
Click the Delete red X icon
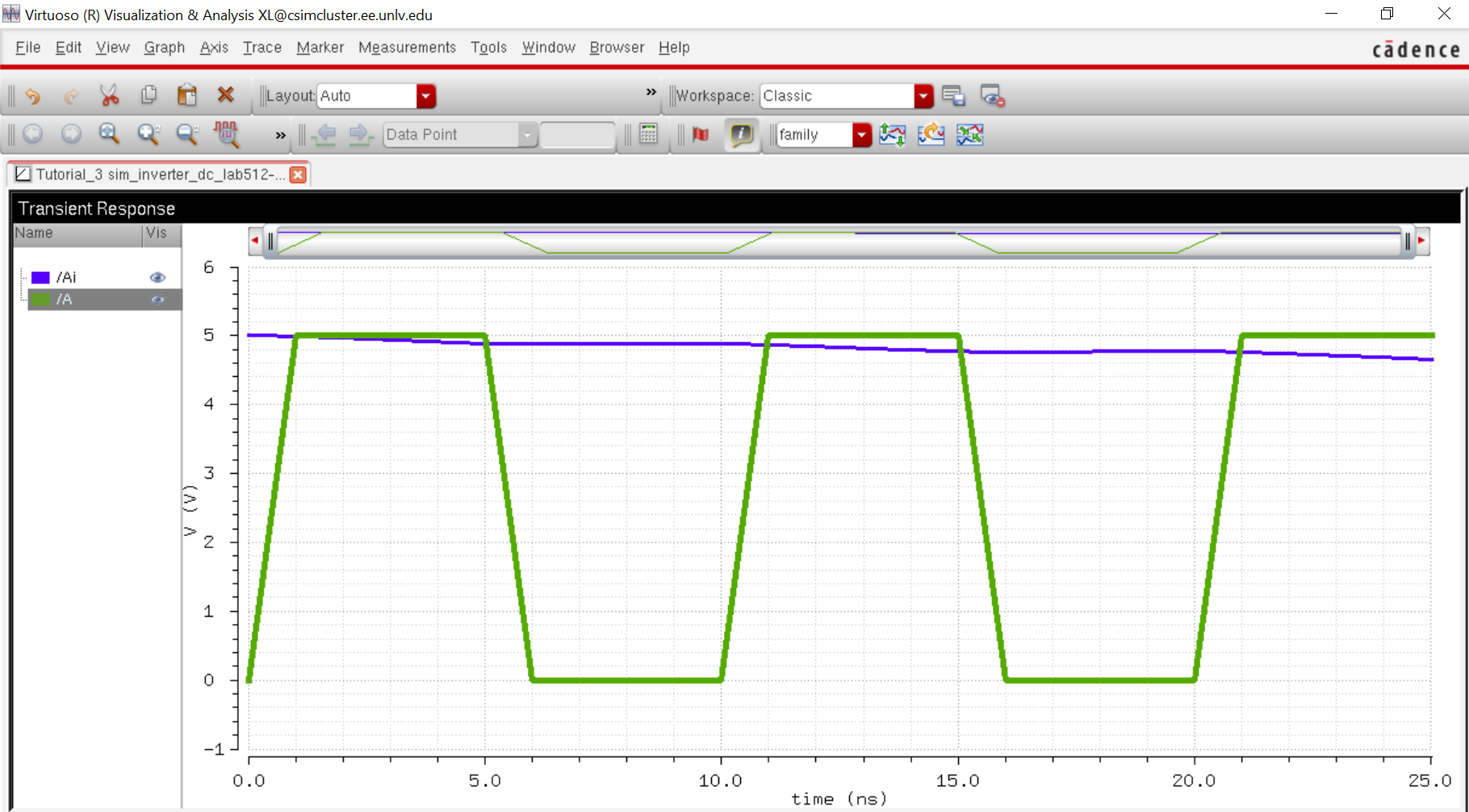coord(226,95)
